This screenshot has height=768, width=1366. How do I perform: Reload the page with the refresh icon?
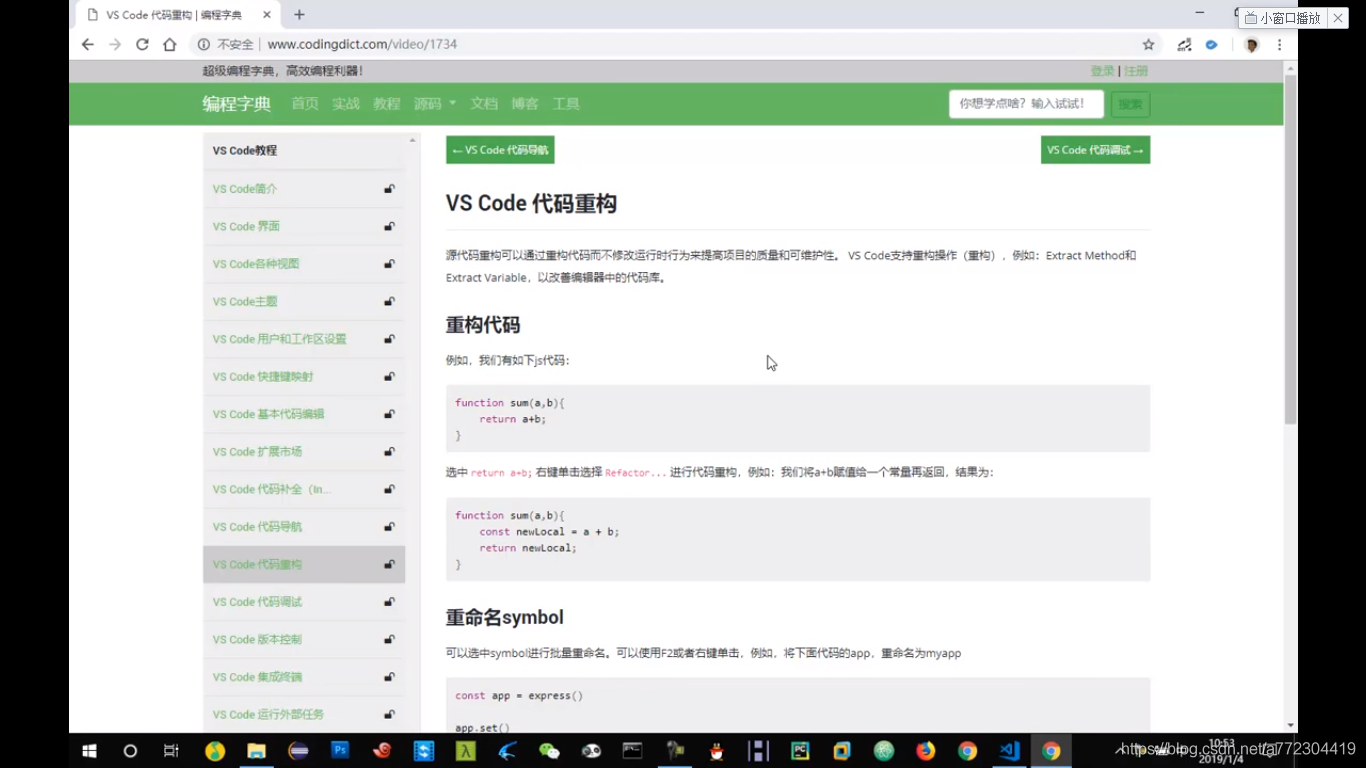142,45
